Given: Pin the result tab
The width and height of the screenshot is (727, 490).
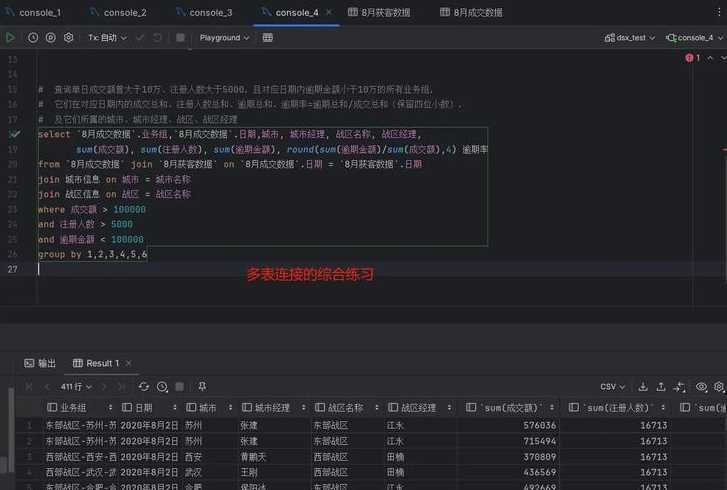Looking at the screenshot, I should [x=202, y=386].
